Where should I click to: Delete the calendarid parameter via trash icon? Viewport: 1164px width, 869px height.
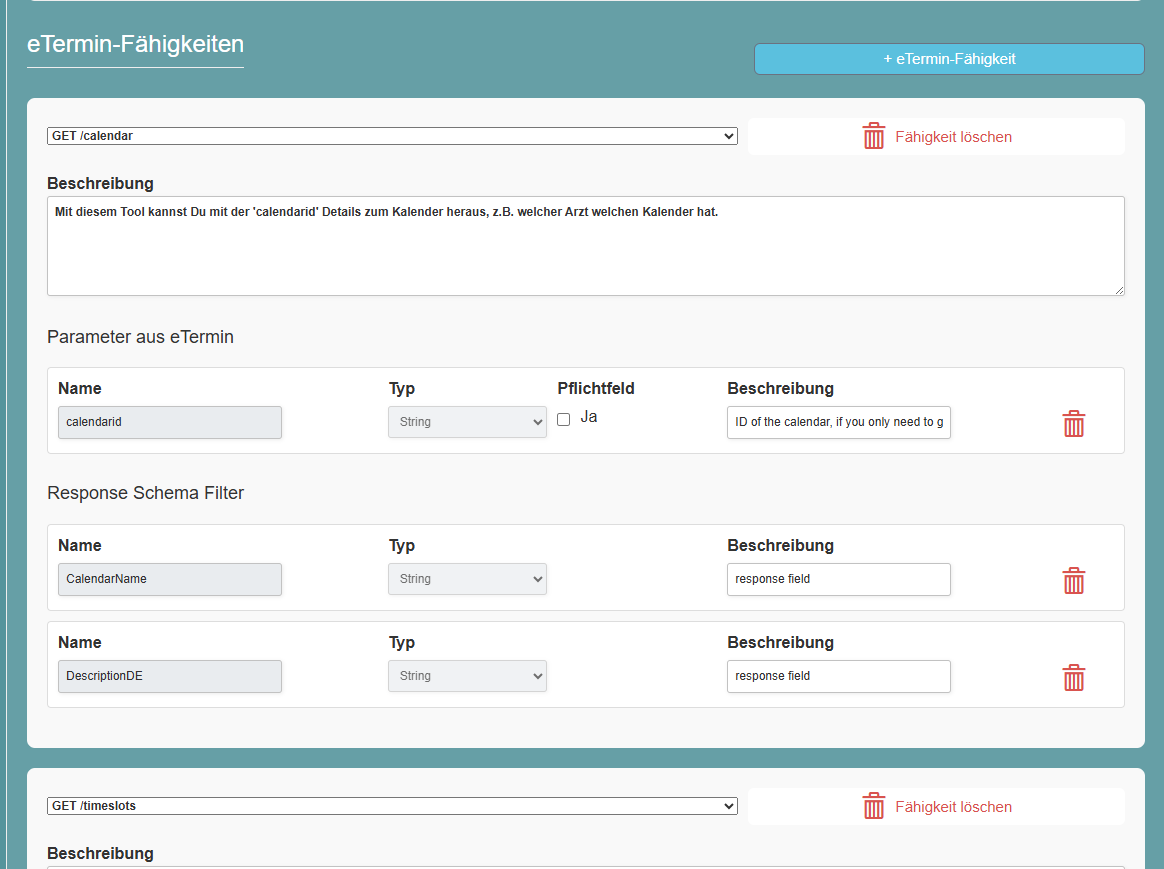[1074, 424]
